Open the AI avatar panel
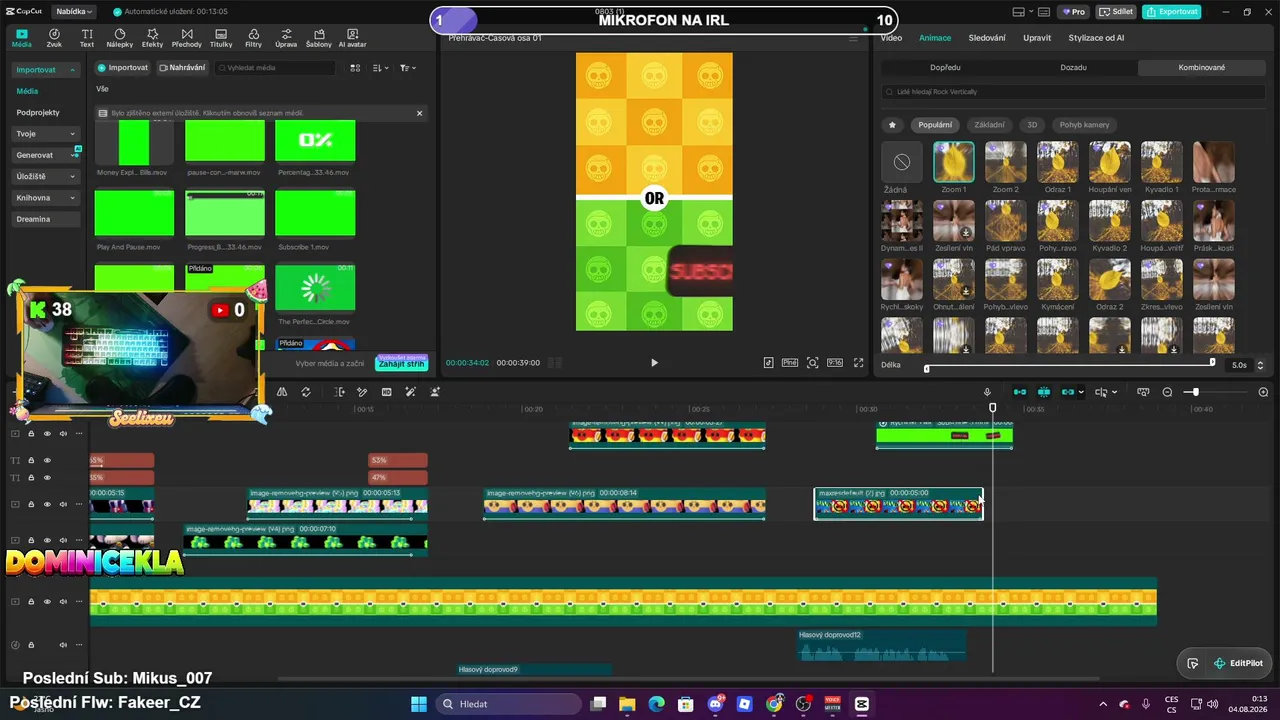Viewport: 1280px width, 720px height. (x=352, y=38)
